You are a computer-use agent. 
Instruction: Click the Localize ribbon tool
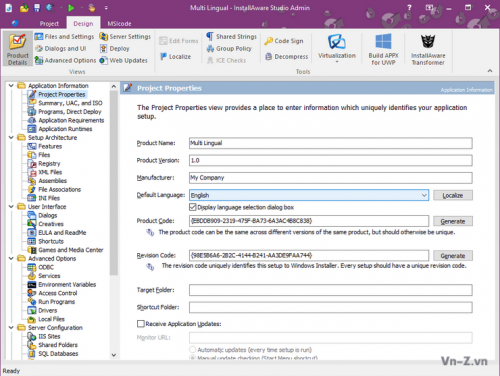[176, 57]
